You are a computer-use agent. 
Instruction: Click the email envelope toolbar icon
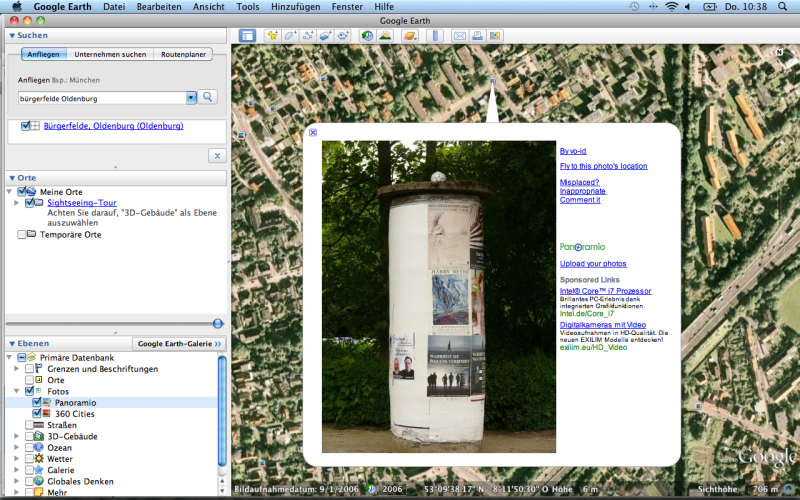click(x=460, y=36)
